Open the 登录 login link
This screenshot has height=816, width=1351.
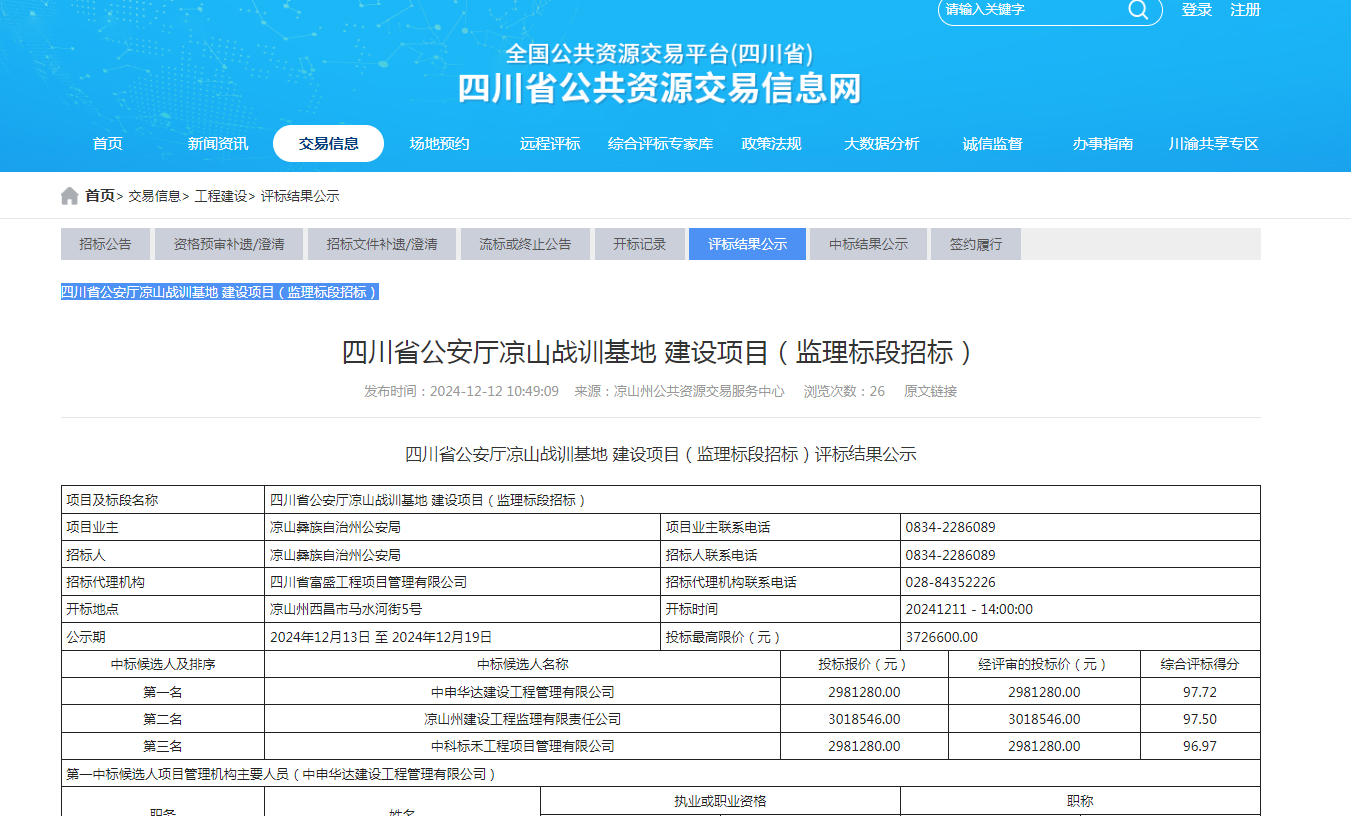click(1196, 10)
